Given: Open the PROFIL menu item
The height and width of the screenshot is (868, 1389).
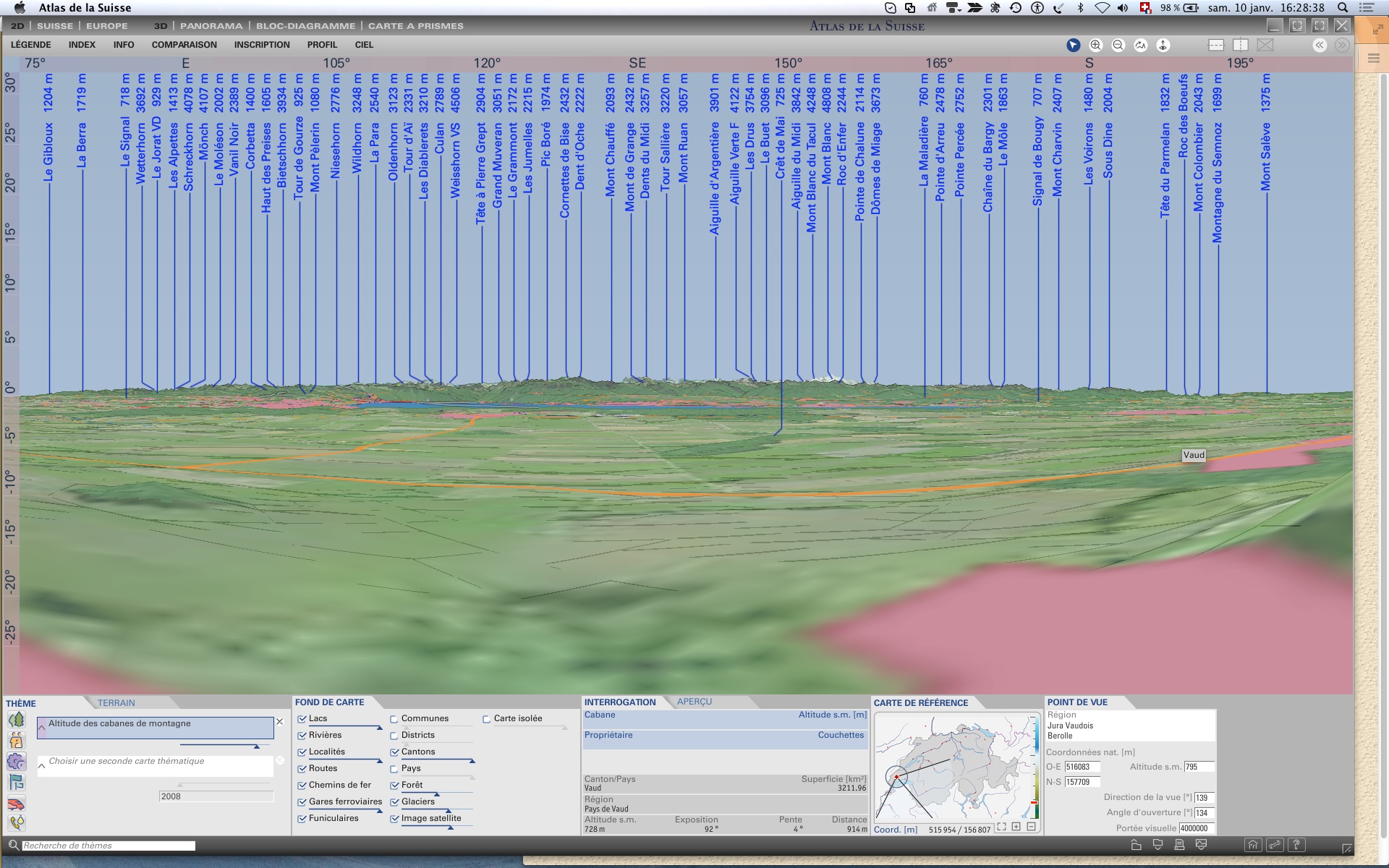Looking at the screenshot, I should tap(322, 45).
